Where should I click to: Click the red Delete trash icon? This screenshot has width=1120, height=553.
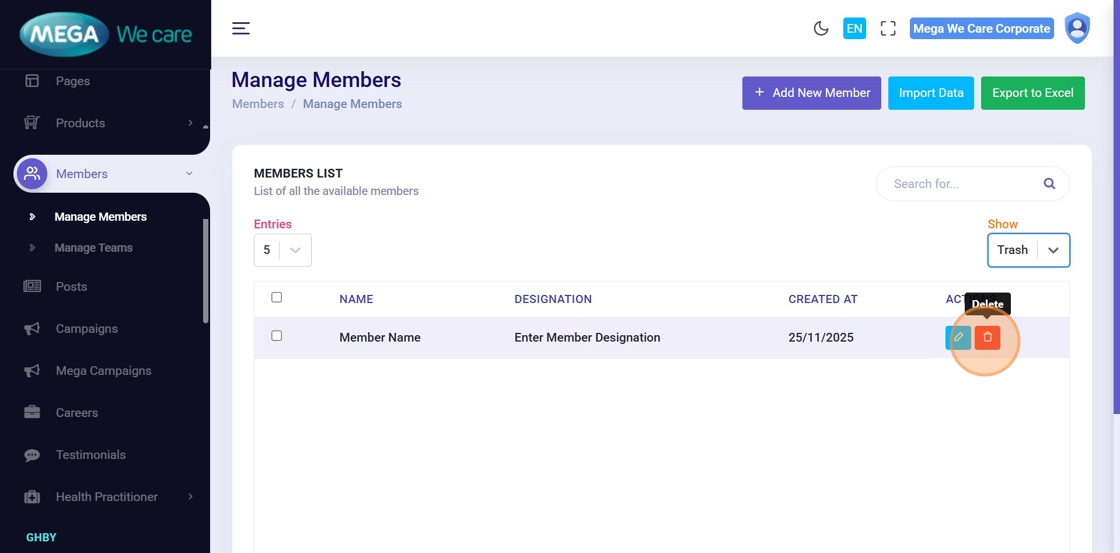pos(987,338)
